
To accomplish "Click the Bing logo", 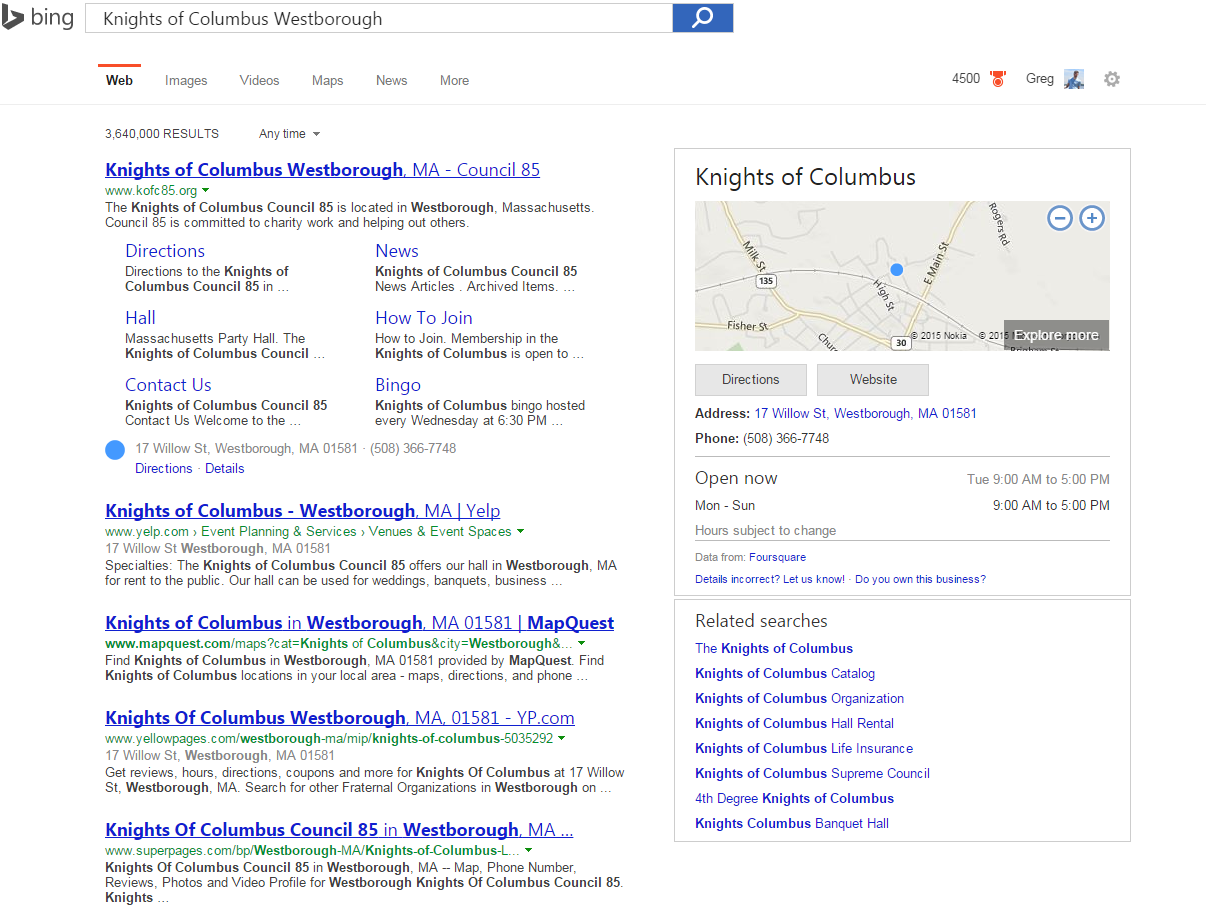I will pos(38,17).
